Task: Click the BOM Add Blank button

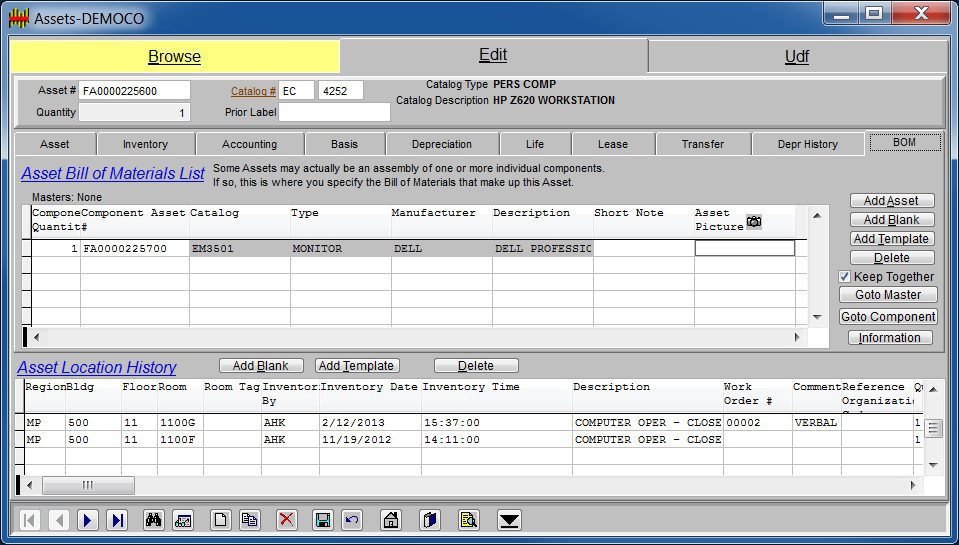Action: click(x=892, y=220)
